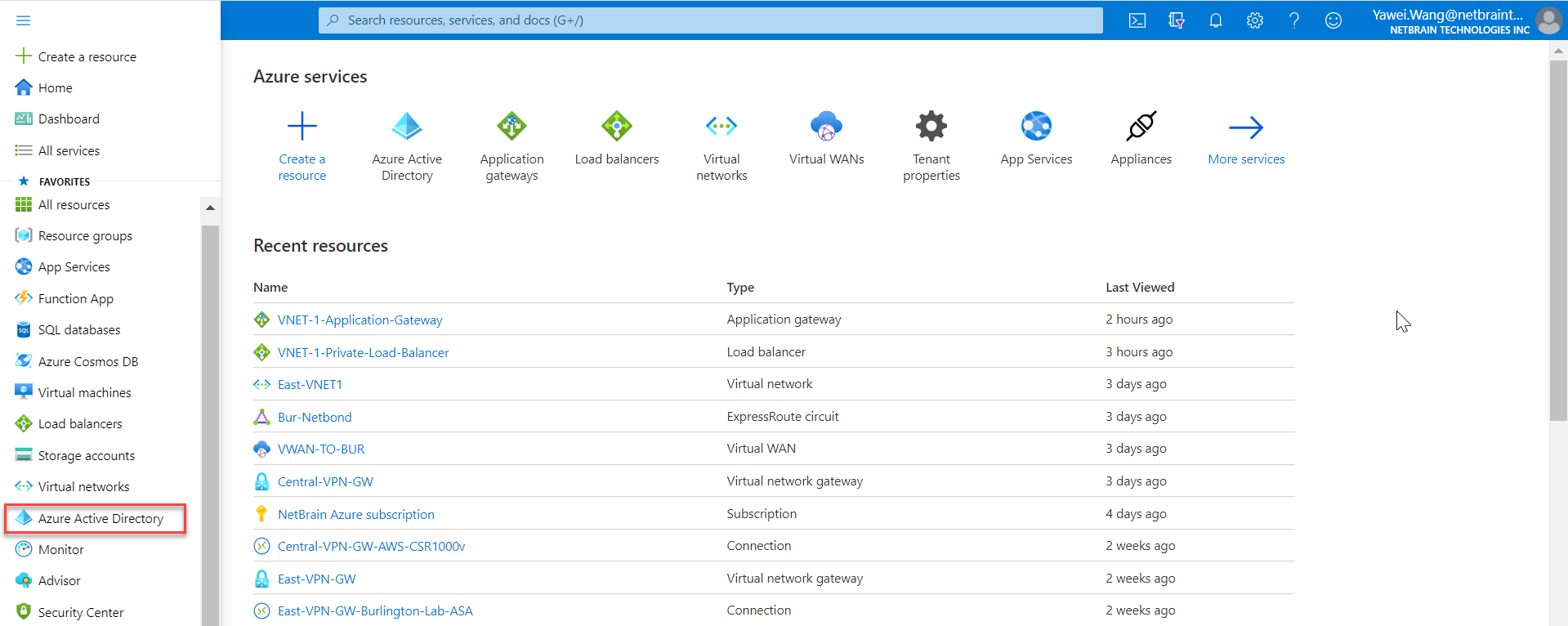
Task: Click the '4 days ago' last viewed cell
Action: tap(1136, 513)
